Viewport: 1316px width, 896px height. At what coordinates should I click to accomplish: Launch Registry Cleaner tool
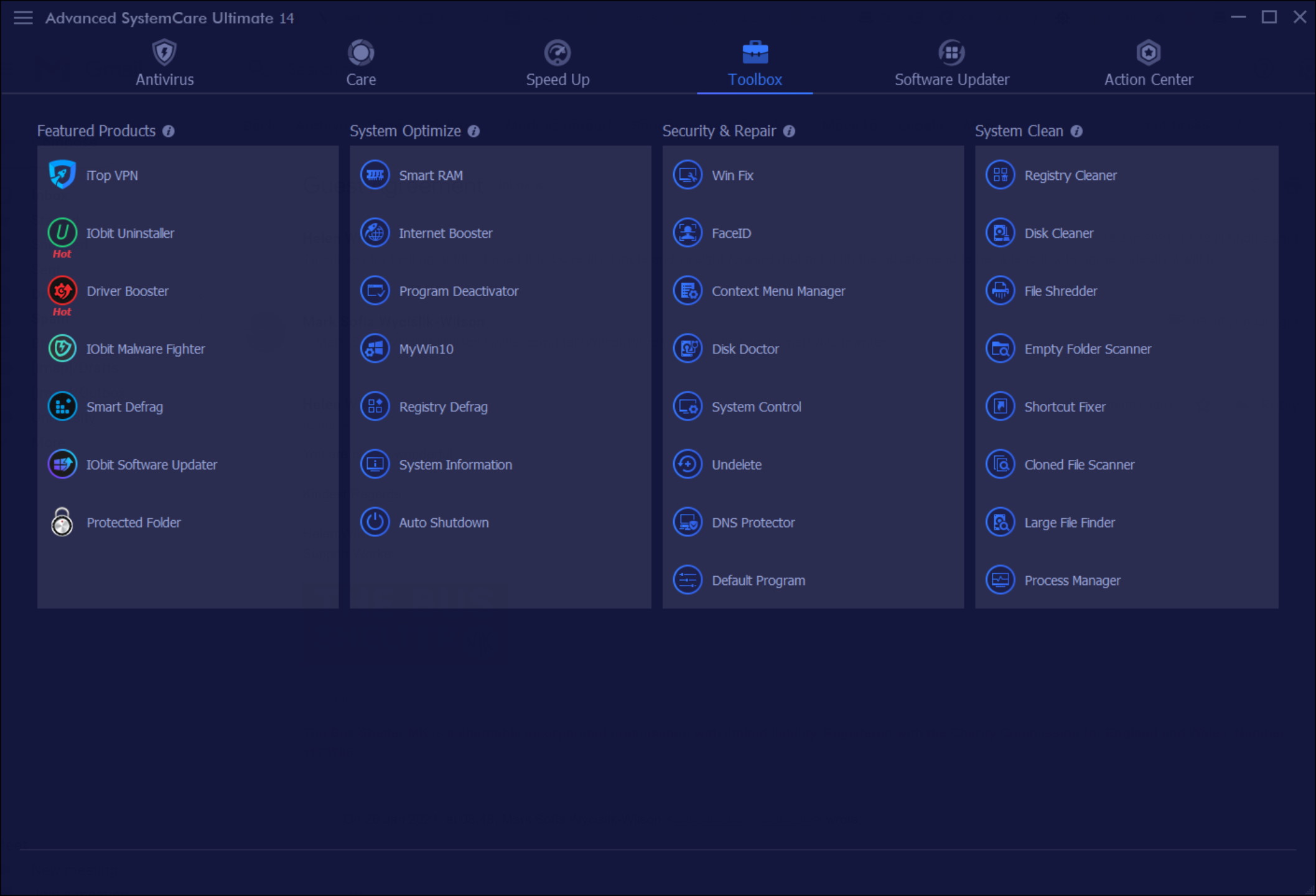click(1069, 174)
